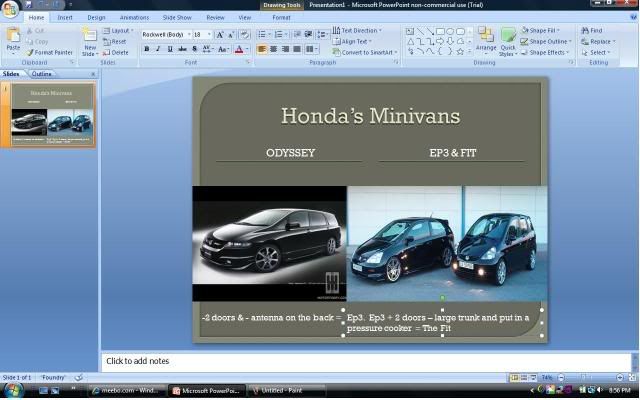Screen dimensions: 640x400
Task: Toggle Align Text Left
Action: 262,49
